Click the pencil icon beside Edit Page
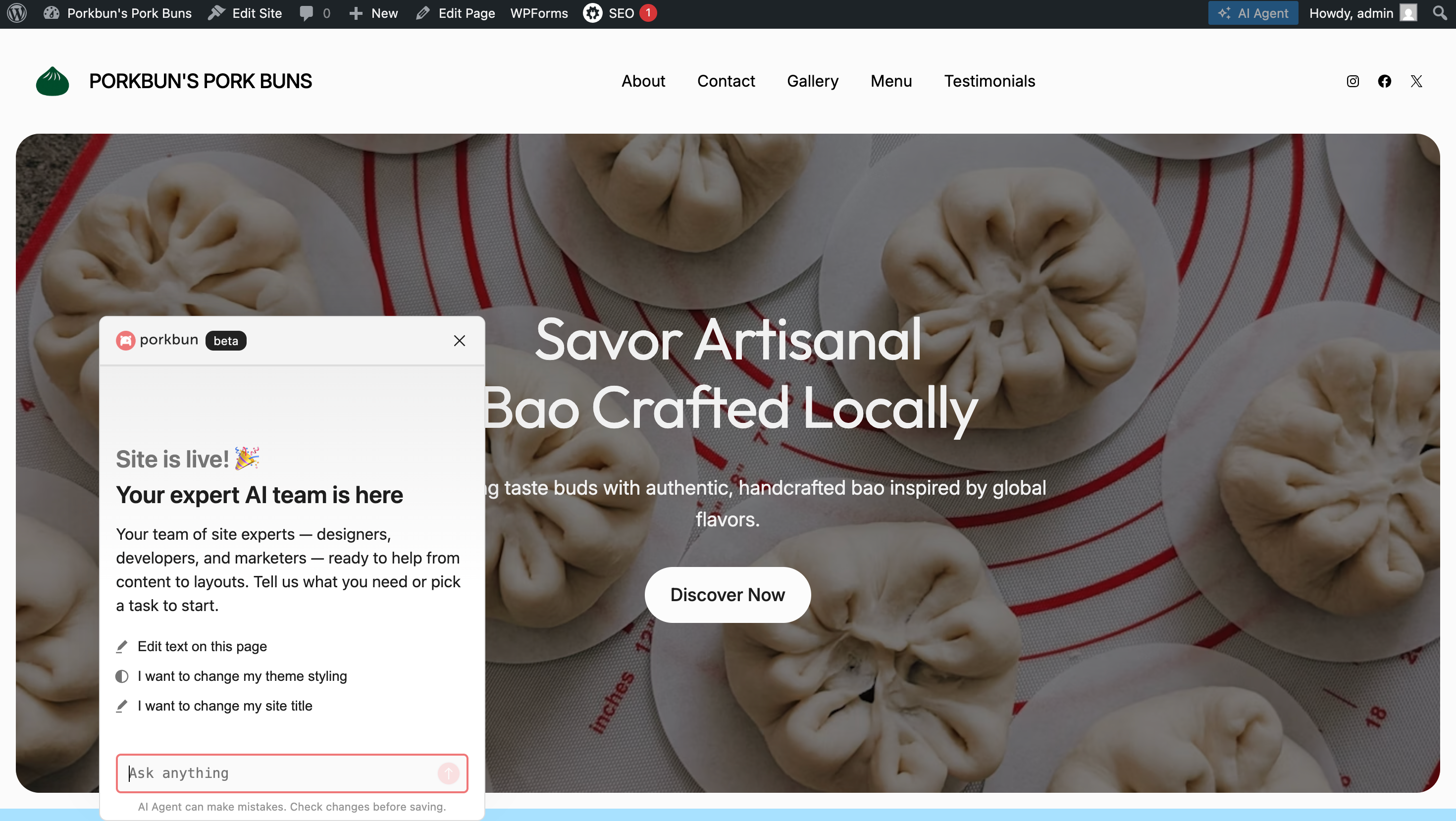 click(423, 13)
